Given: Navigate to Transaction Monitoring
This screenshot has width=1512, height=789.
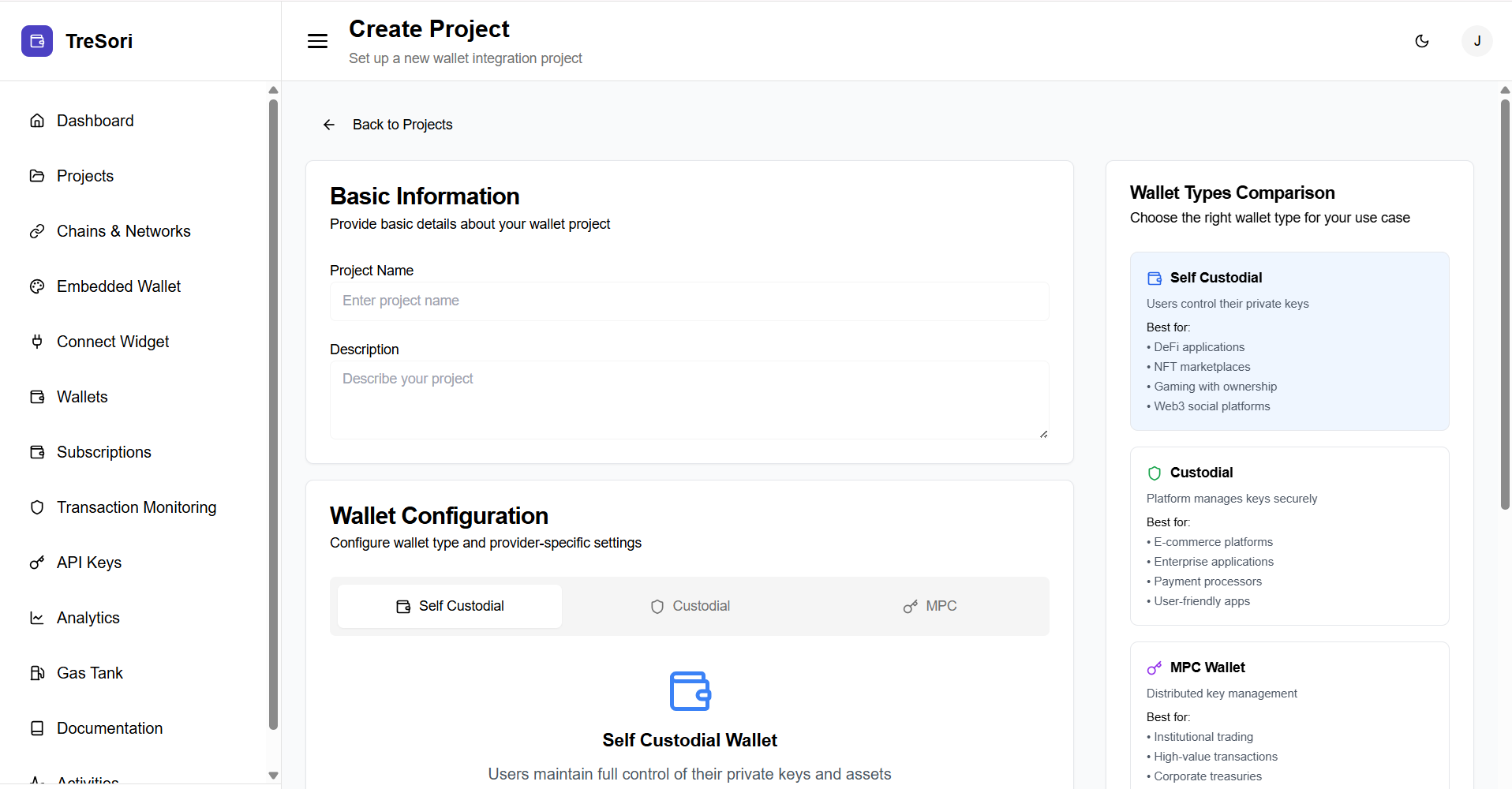Looking at the screenshot, I should tap(136, 507).
